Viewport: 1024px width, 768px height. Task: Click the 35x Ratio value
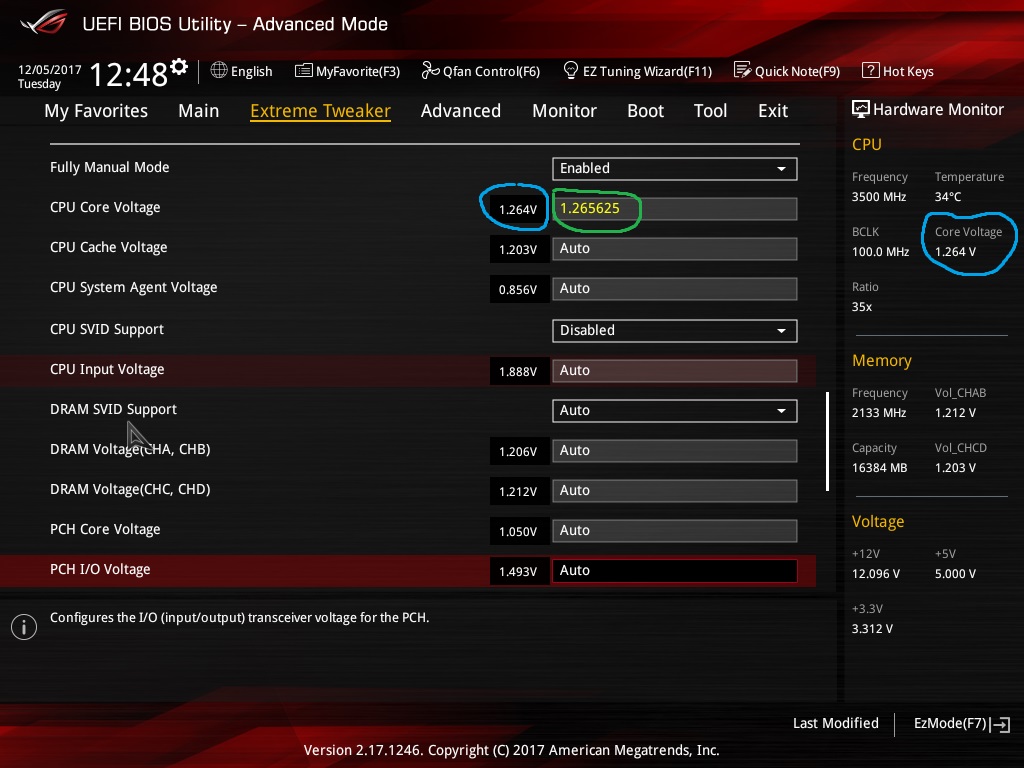[862, 307]
